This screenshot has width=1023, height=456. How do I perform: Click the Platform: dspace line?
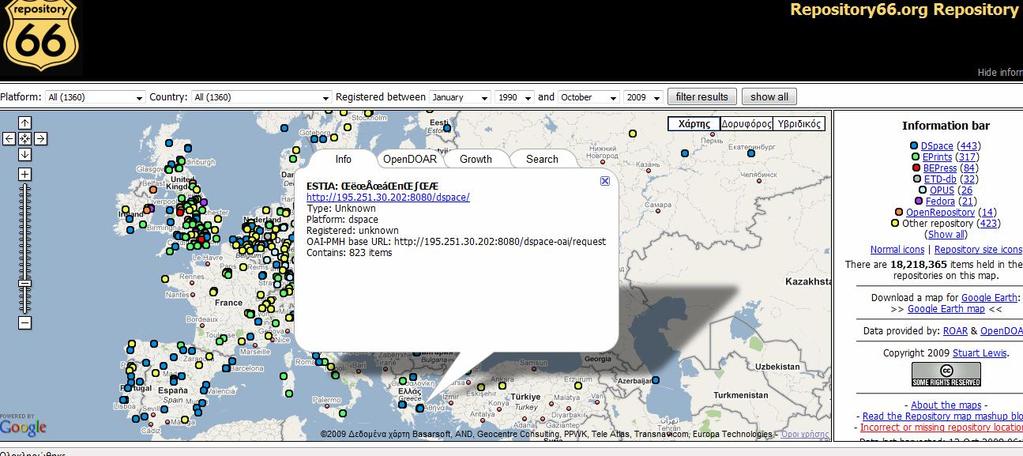[343, 219]
